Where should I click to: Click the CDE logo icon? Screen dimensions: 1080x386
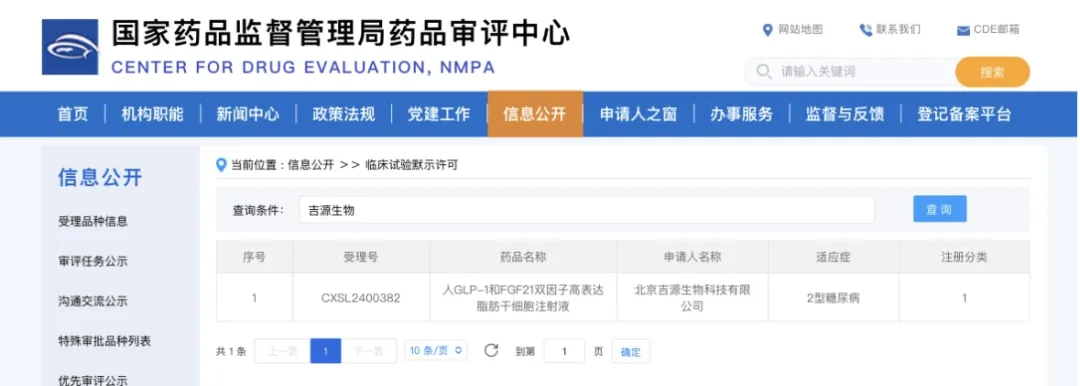pyautogui.click(x=70, y=47)
